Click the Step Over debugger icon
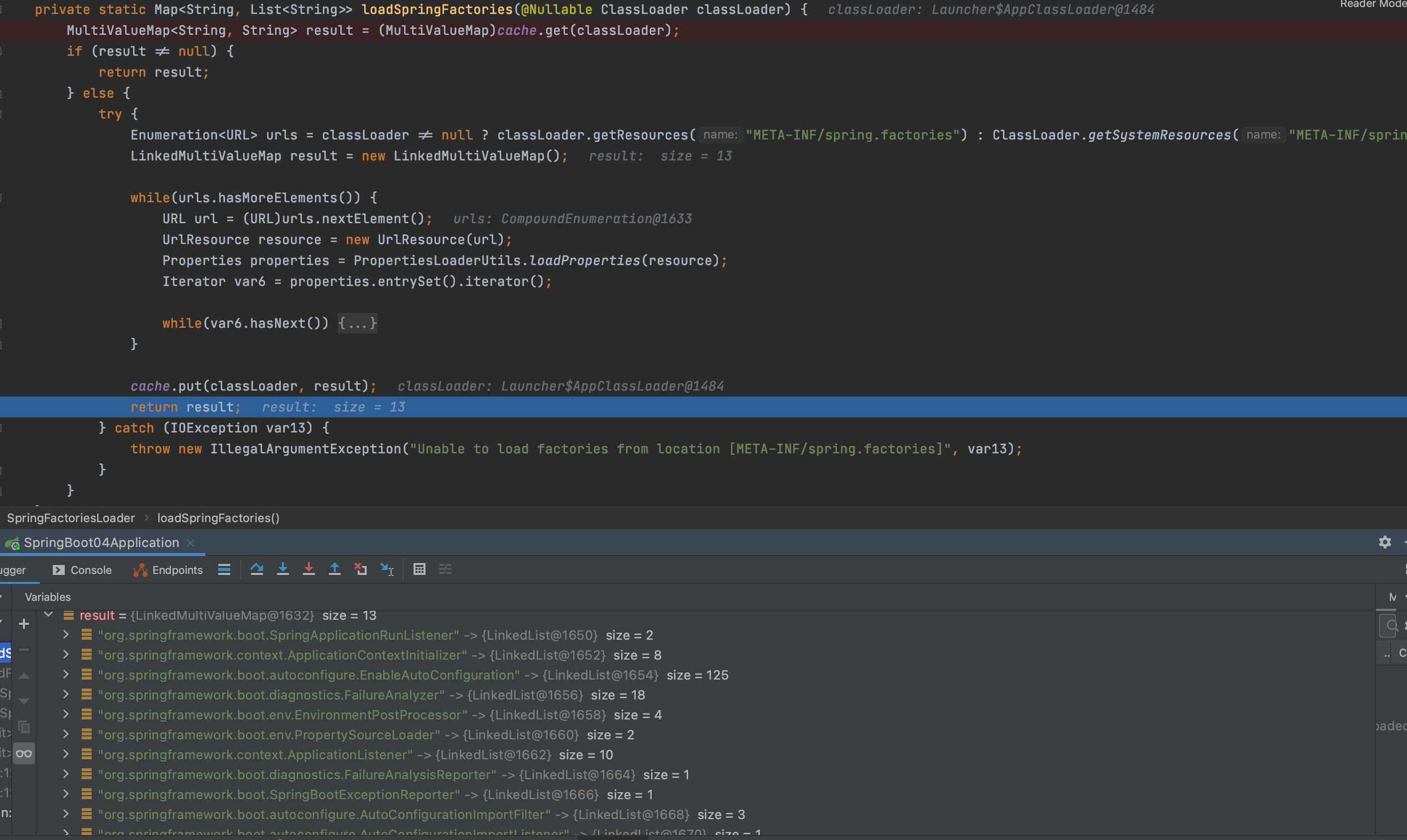Image resolution: width=1407 pixels, height=840 pixels. [257, 569]
